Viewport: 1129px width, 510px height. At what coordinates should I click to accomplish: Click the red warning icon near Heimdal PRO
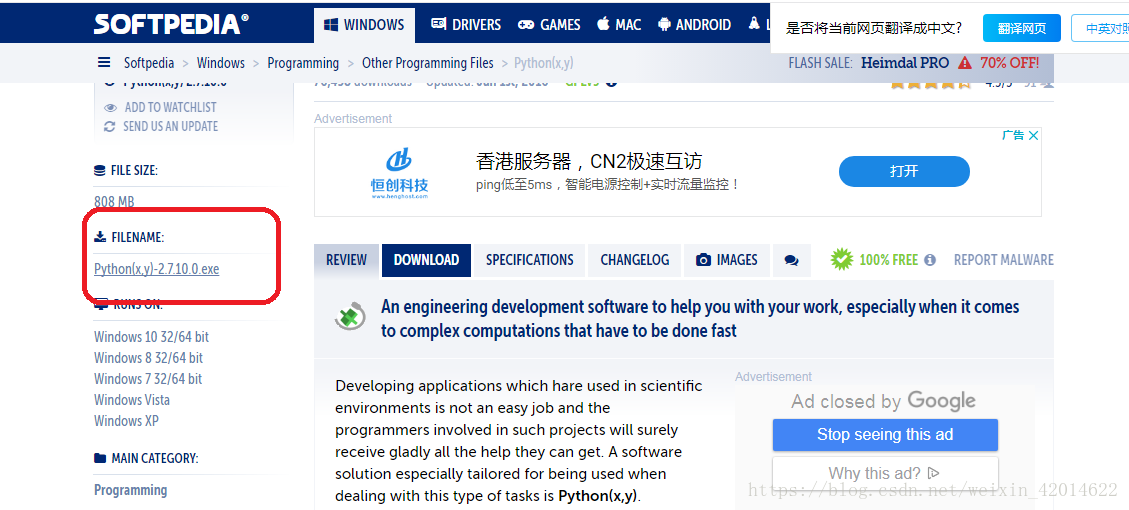(x=964, y=63)
